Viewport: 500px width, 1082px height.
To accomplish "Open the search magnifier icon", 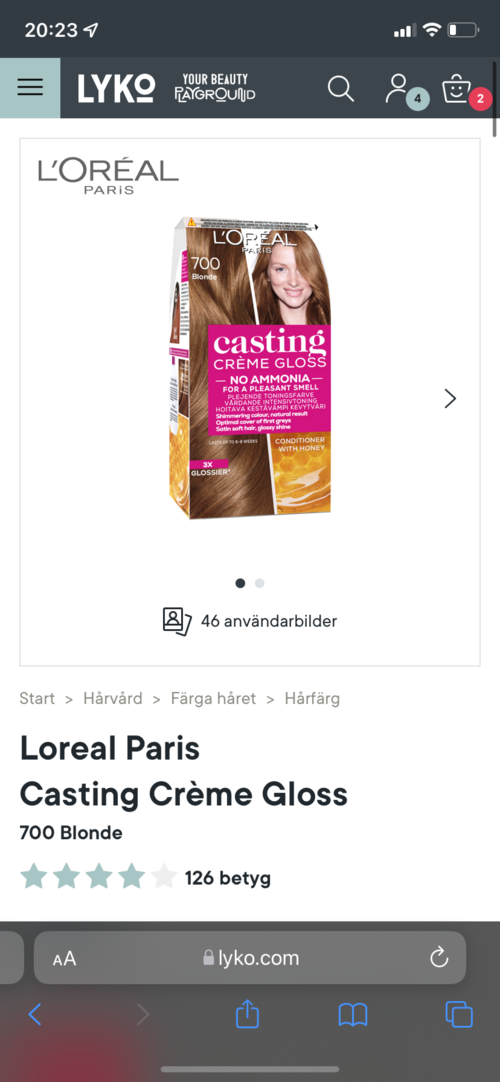I will pos(341,88).
